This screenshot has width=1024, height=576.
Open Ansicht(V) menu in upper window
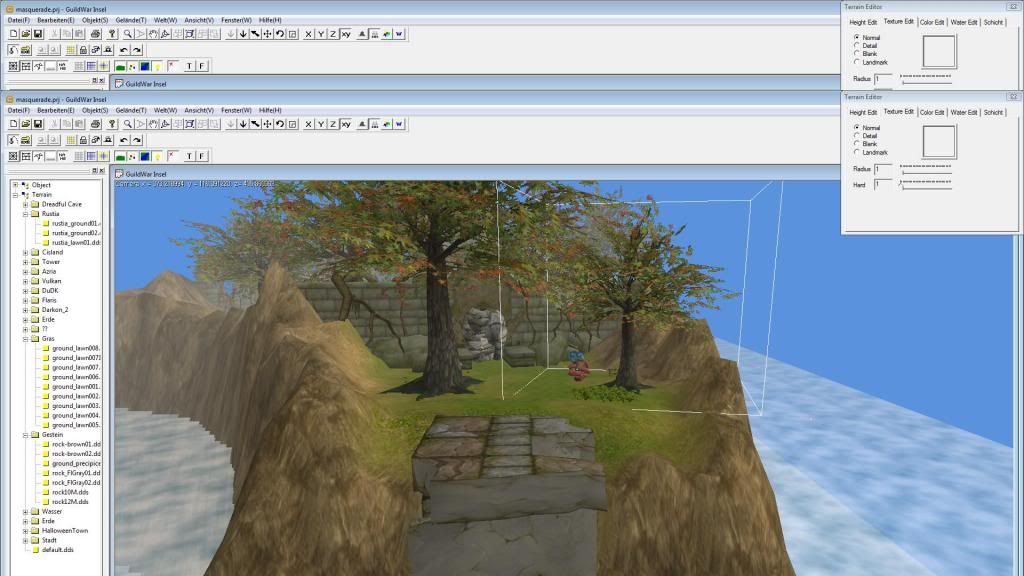click(199, 20)
